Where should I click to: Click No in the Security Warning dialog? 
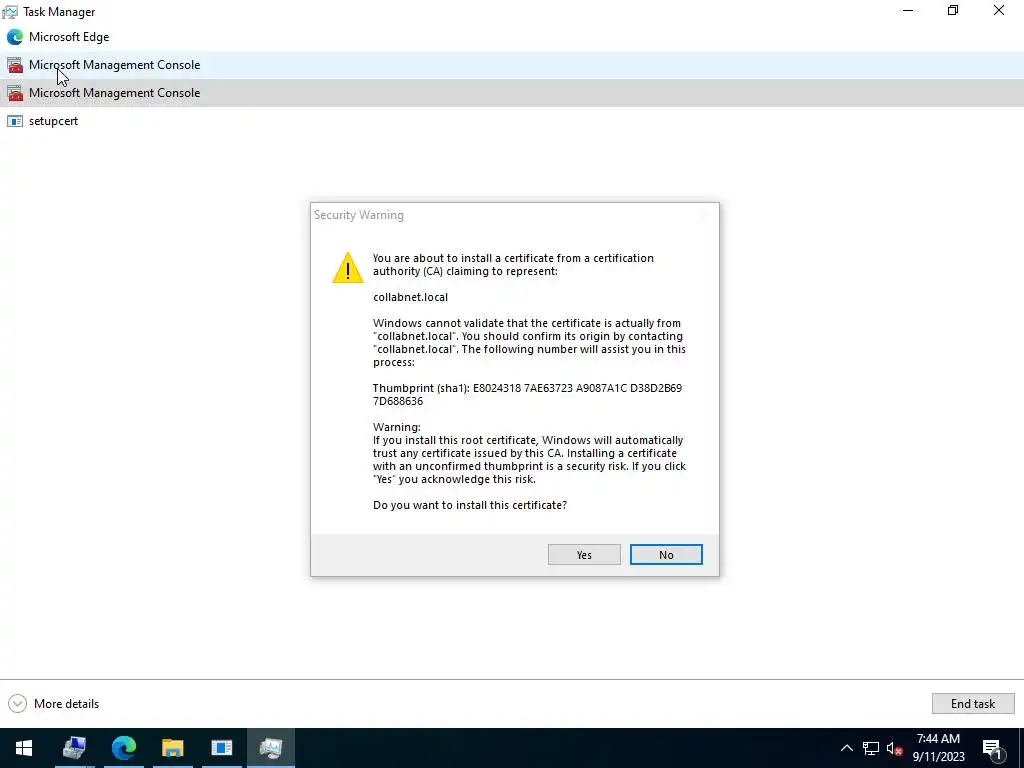pos(665,554)
